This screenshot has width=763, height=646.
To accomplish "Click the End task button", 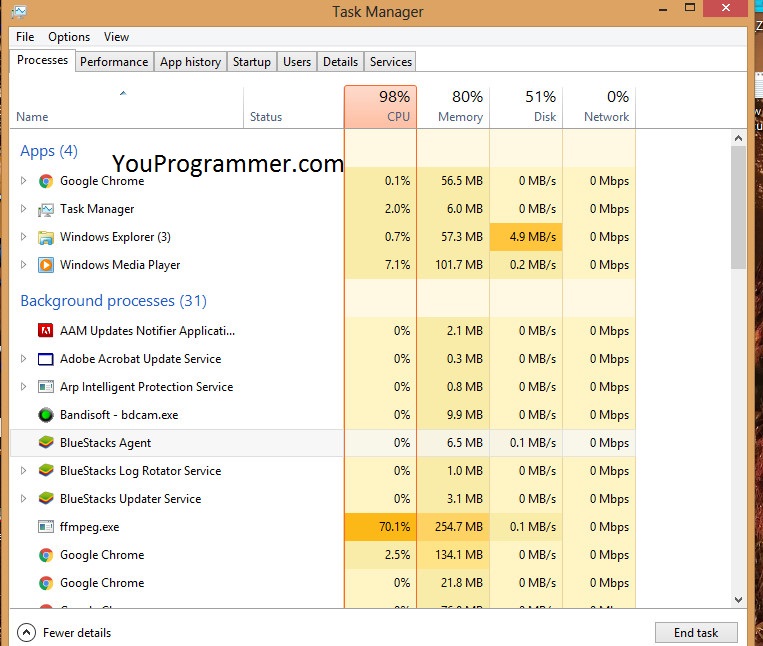I will pos(696,632).
